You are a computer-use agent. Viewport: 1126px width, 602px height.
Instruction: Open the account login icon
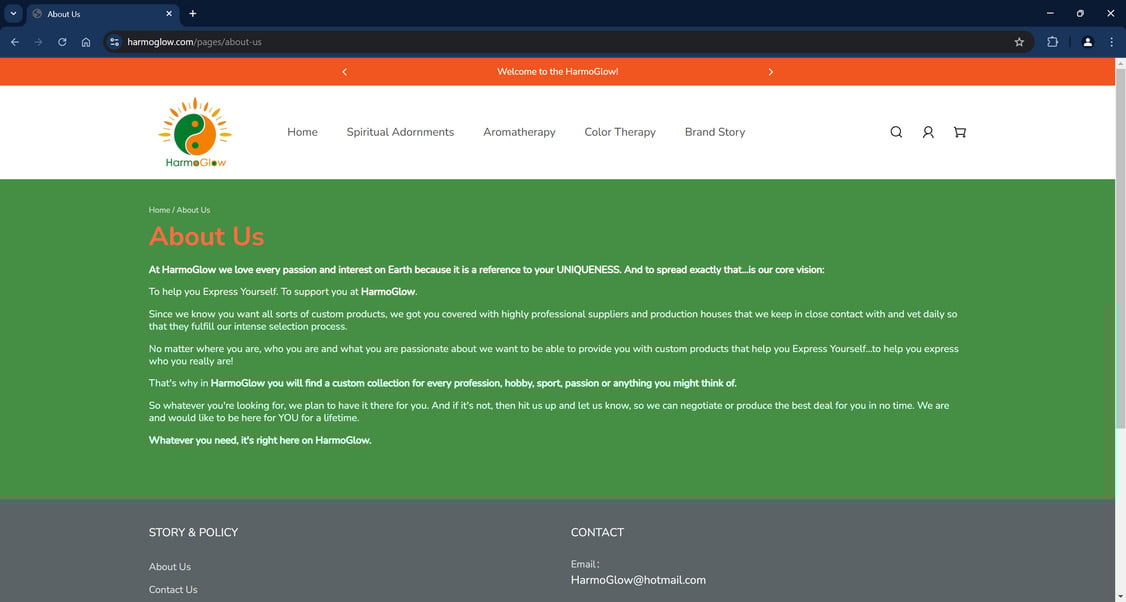tap(928, 132)
